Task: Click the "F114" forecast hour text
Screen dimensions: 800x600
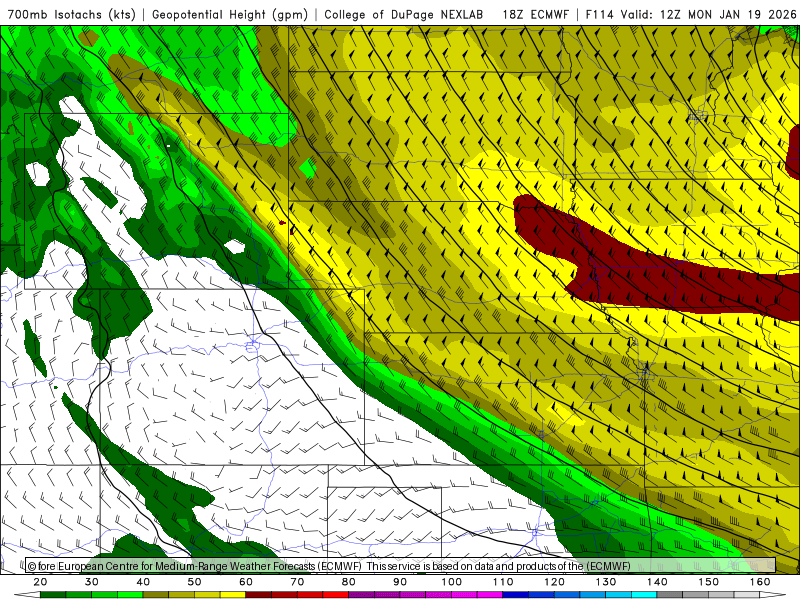Action: [x=599, y=14]
